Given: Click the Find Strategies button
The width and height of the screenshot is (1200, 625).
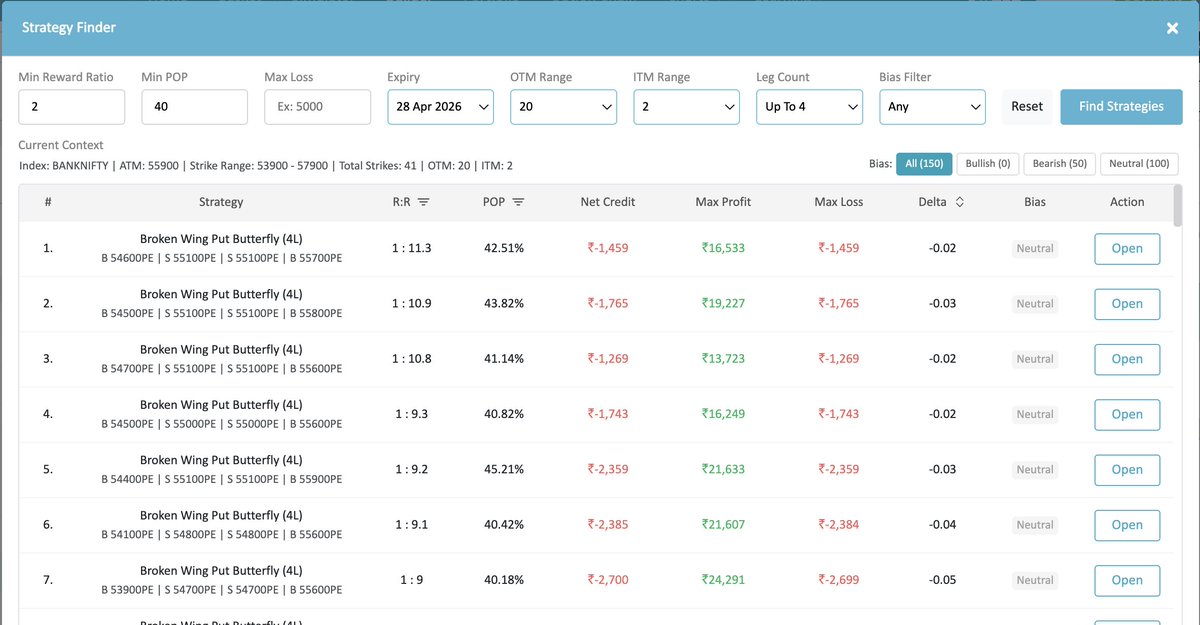Looking at the screenshot, I should [1121, 107].
